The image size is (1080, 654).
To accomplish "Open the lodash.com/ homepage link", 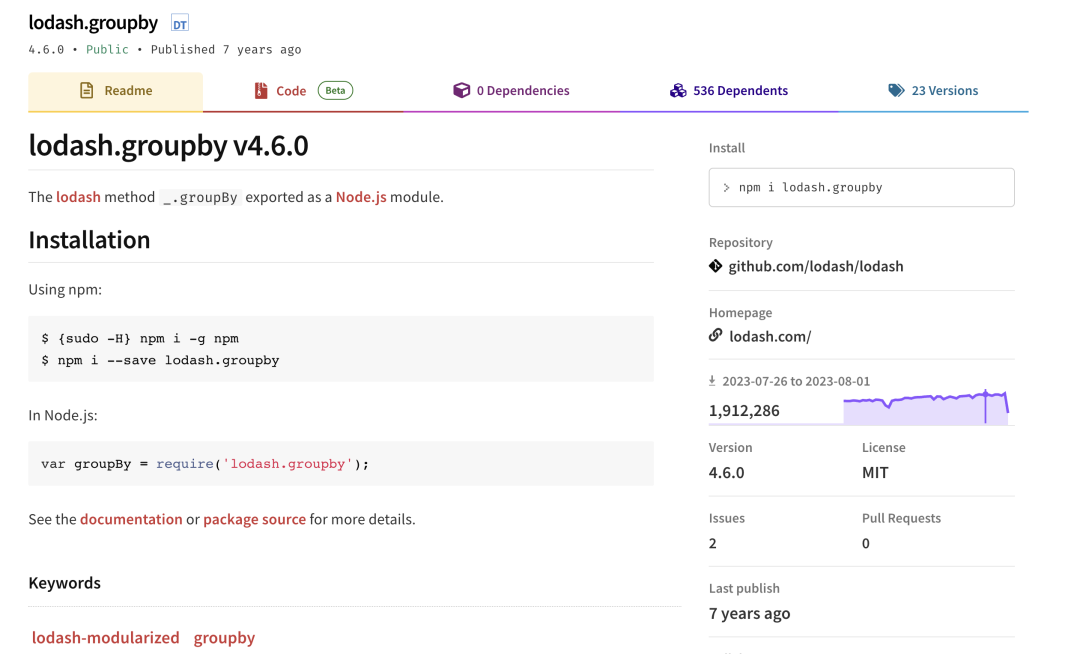I will (x=770, y=337).
